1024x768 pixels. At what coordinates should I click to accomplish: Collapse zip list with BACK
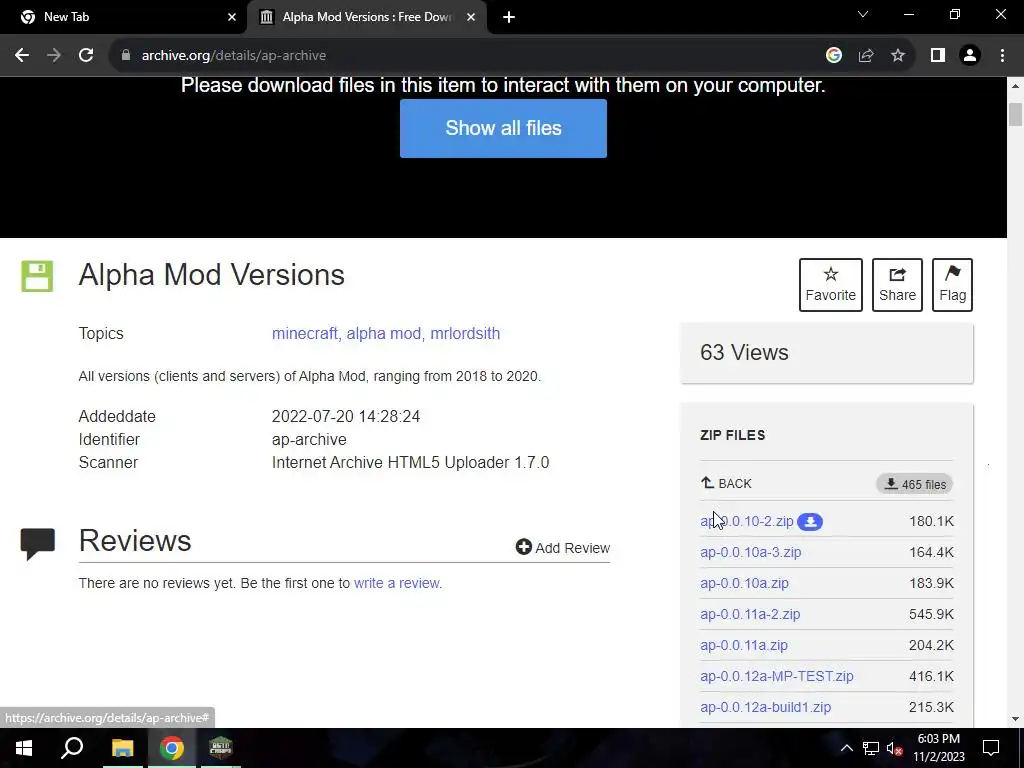[x=726, y=484]
